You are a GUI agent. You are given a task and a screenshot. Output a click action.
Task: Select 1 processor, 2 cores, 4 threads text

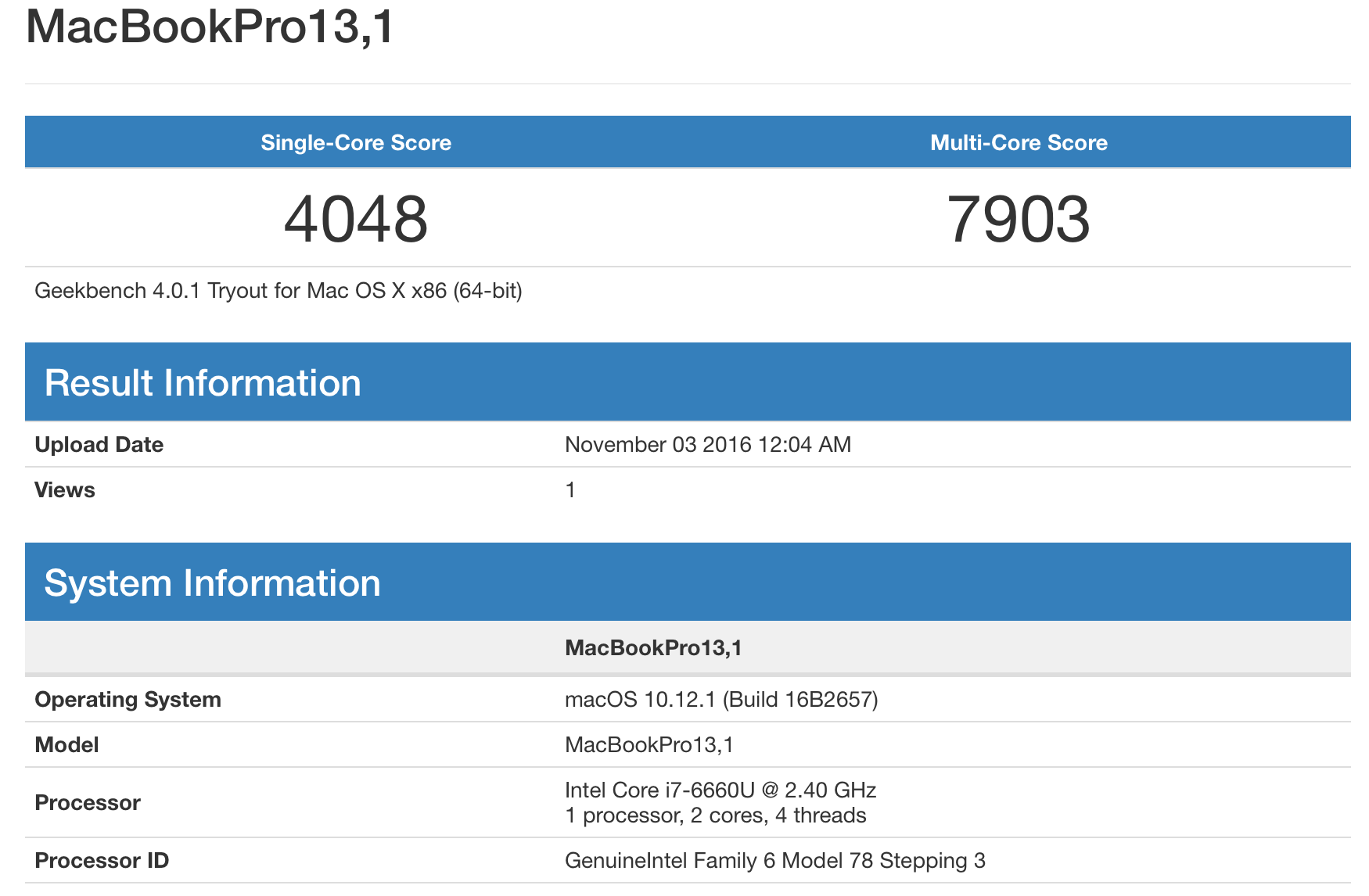tap(716, 815)
